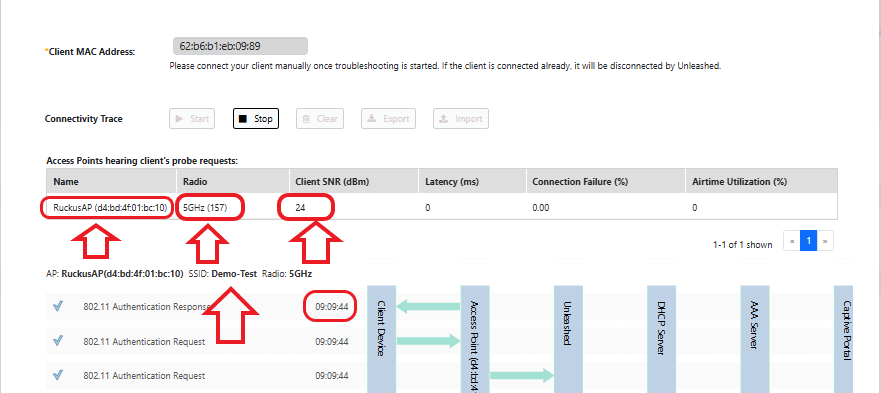
Task: Click the upload icon on Import button
Action: click(443, 119)
